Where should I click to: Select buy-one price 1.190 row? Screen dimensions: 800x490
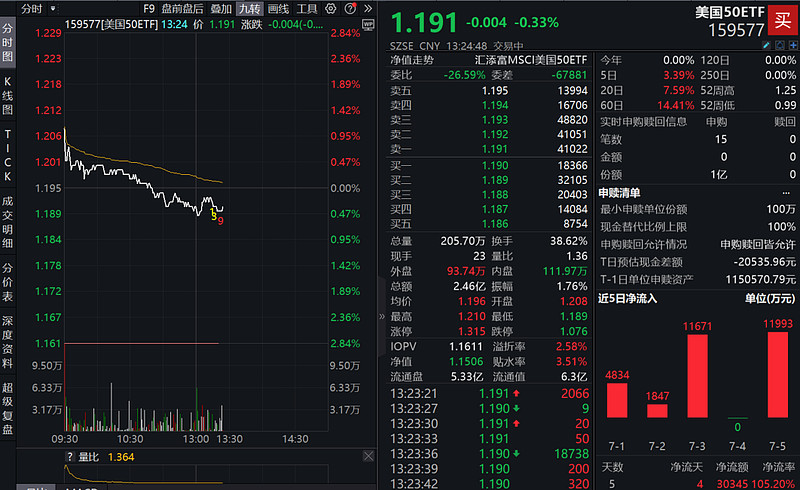click(489, 165)
